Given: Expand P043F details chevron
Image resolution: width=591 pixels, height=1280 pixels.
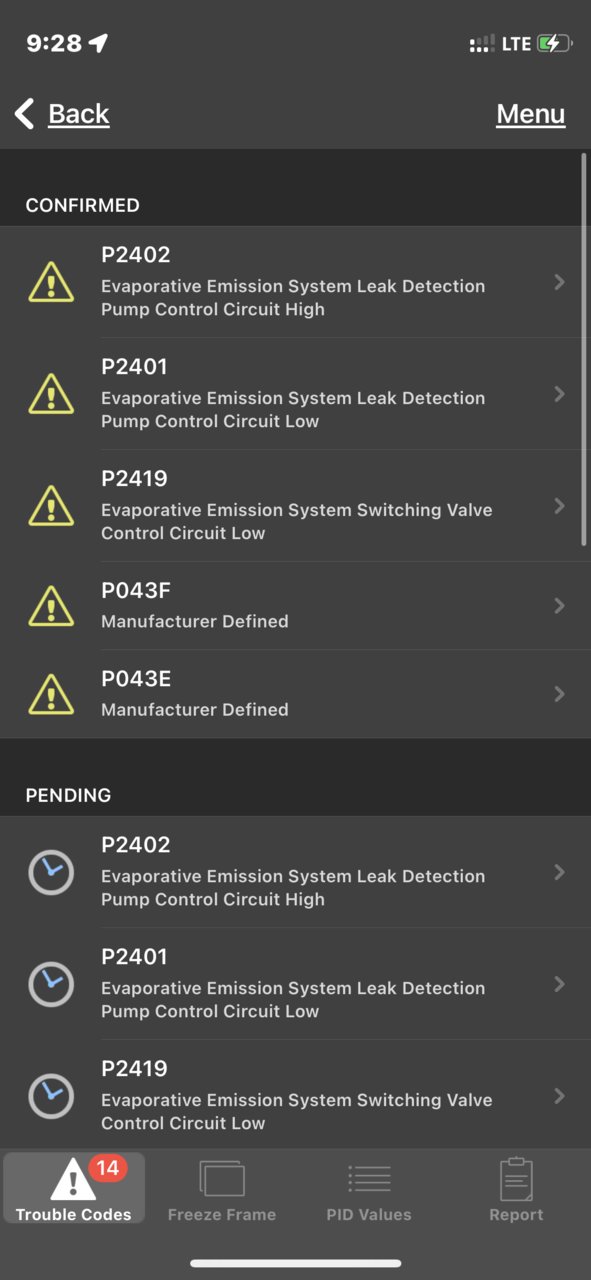Looking at the screenshot, I should click(560, 606).
